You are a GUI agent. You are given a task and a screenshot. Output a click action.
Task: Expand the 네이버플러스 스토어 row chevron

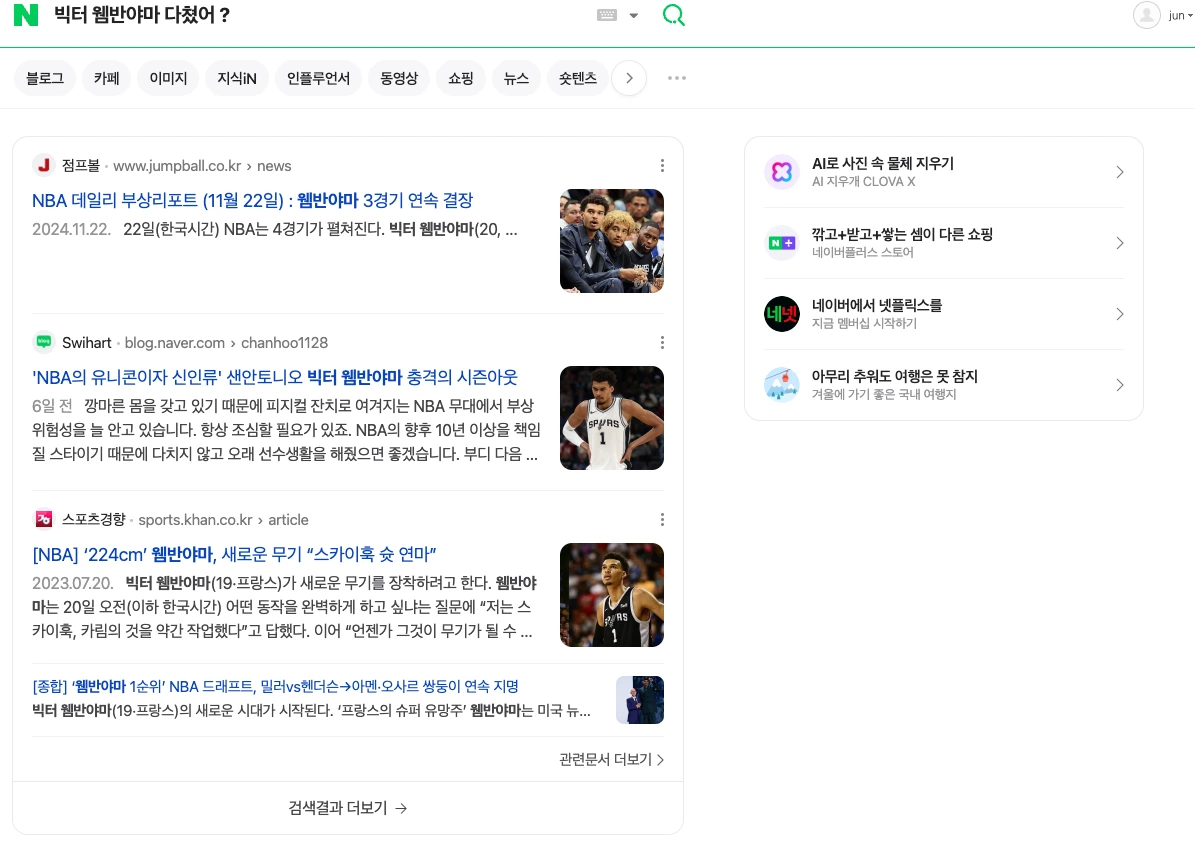[1120, 243]
